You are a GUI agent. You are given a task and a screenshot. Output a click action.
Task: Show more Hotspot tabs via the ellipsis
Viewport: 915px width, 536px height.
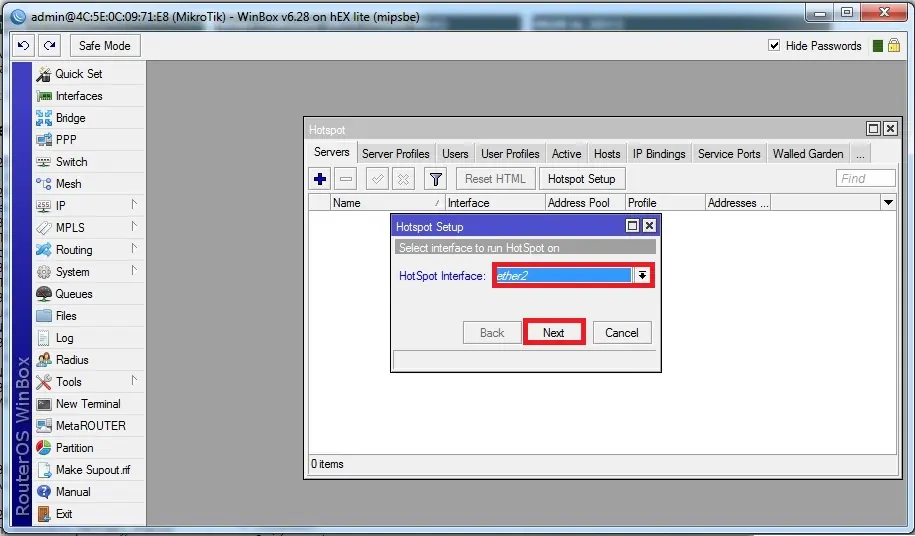click(x=860, y=154)
